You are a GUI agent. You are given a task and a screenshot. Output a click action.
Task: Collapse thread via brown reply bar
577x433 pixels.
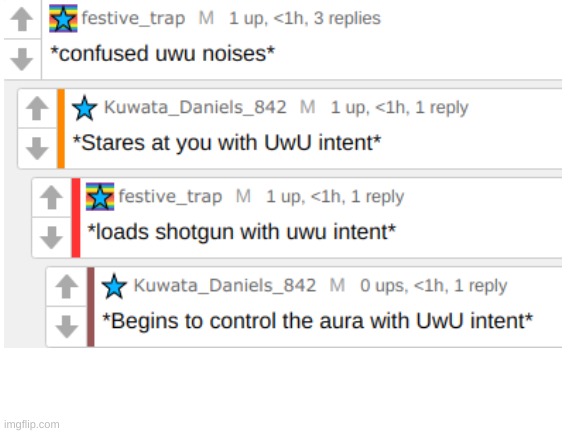(91, 307)
